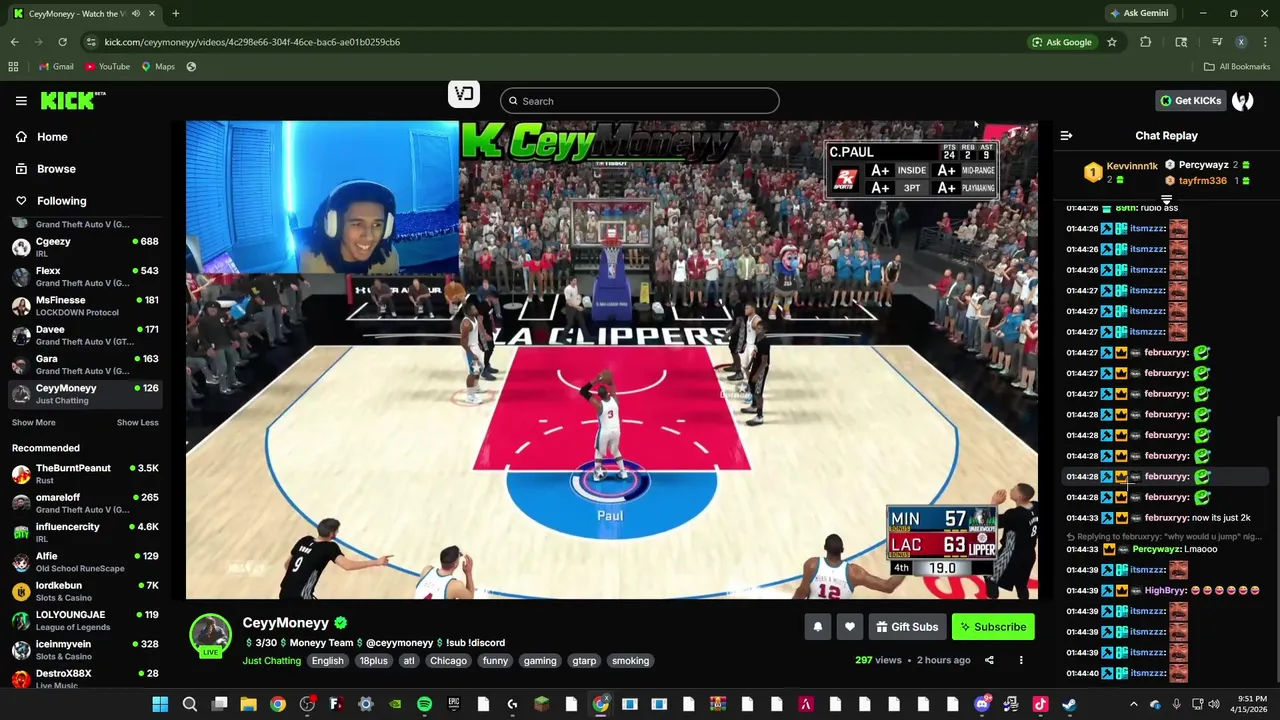
Task: Click the video player to pause
Action: (612, 360)
